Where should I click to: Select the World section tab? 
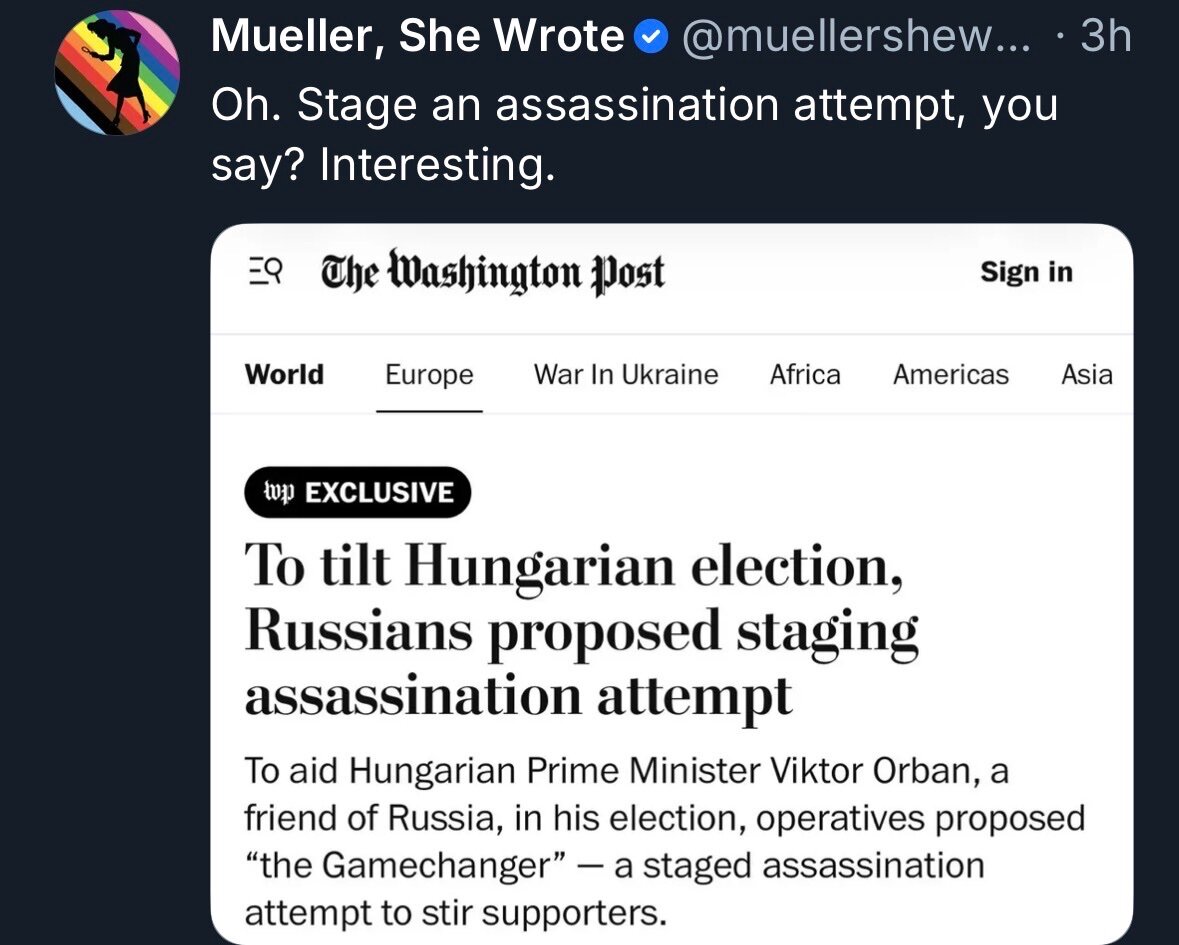(284, 375)
